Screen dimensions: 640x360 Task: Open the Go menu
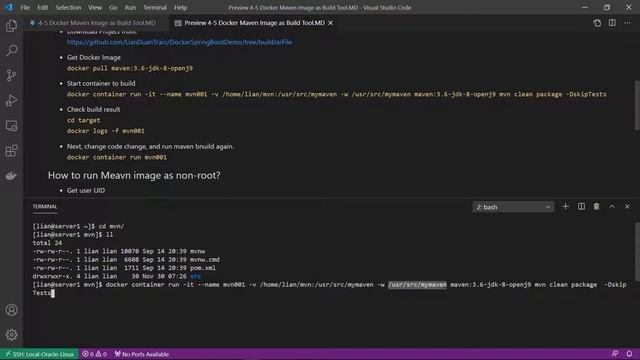113,7
